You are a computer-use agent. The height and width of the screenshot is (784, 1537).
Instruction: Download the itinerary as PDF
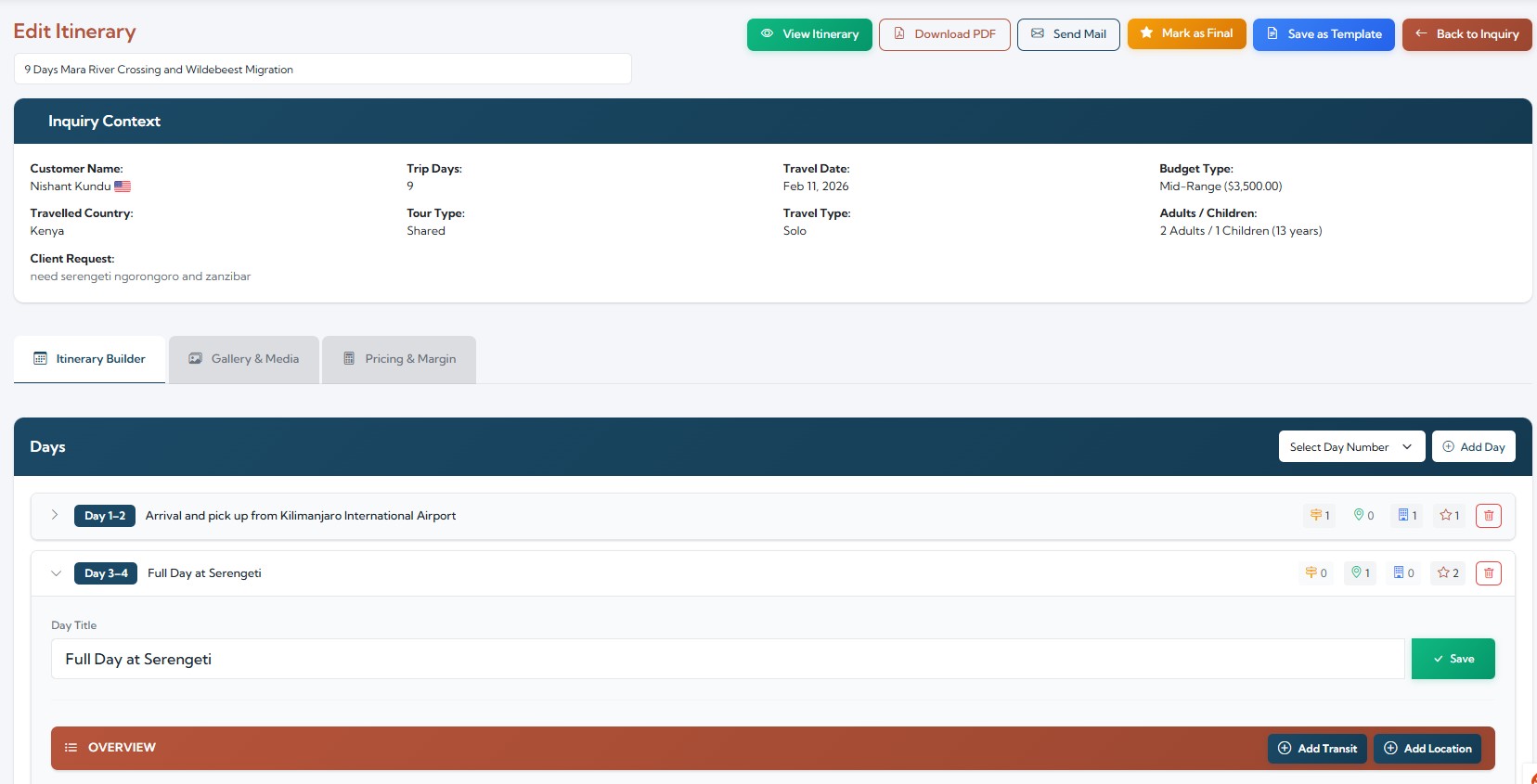click(x=945, y=34)
